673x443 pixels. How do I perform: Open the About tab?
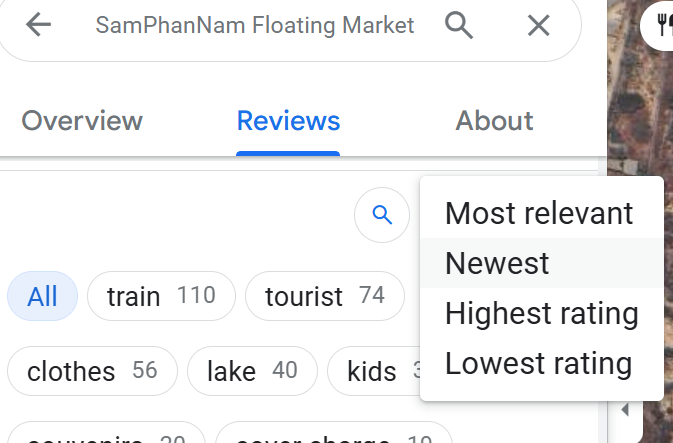[494, 121]
